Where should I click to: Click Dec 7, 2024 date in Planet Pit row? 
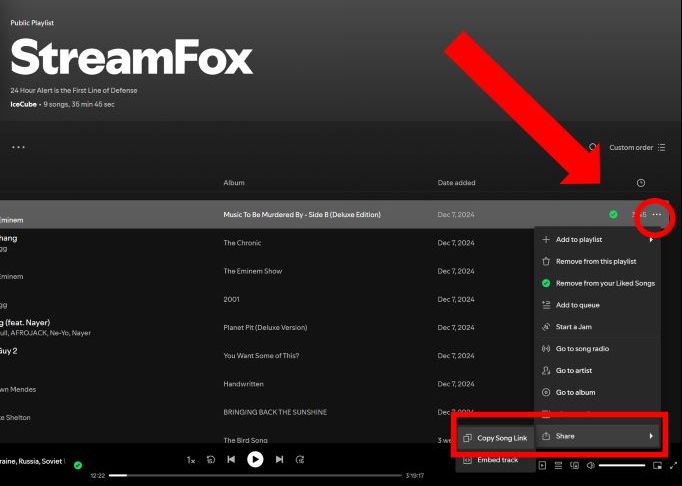click(456, 328)
